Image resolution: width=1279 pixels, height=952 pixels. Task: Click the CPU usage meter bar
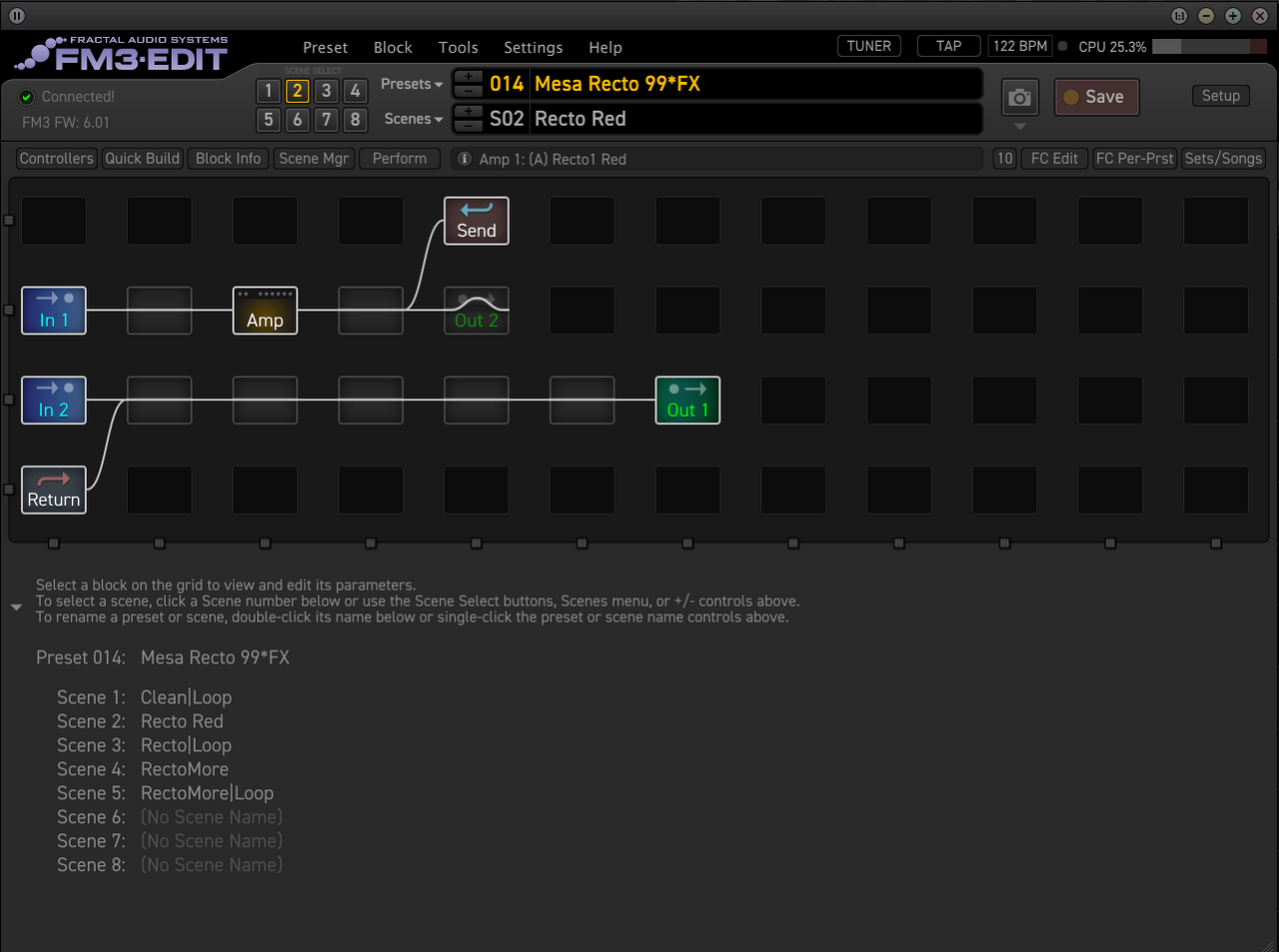[x=1209, y=47]
